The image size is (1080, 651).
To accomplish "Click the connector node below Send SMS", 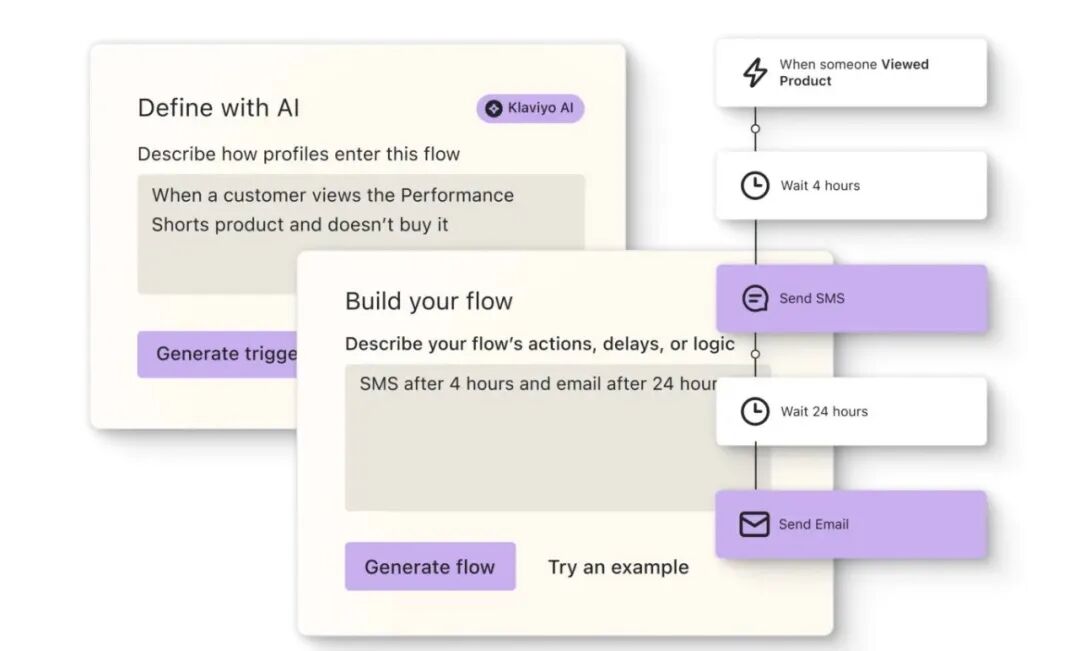I will (755, 354).
